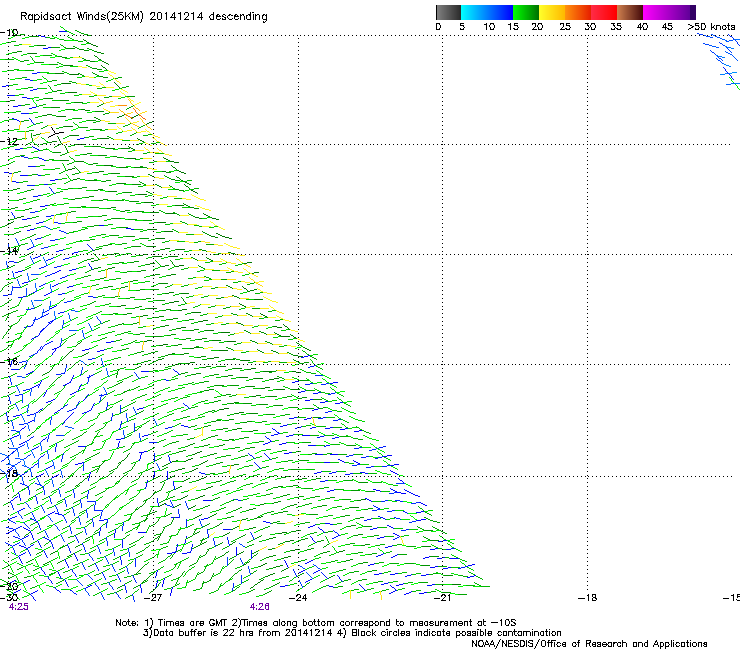Click the purple '4:25' time label
Viewport: 740px width, 650px height.
[18, 607]
